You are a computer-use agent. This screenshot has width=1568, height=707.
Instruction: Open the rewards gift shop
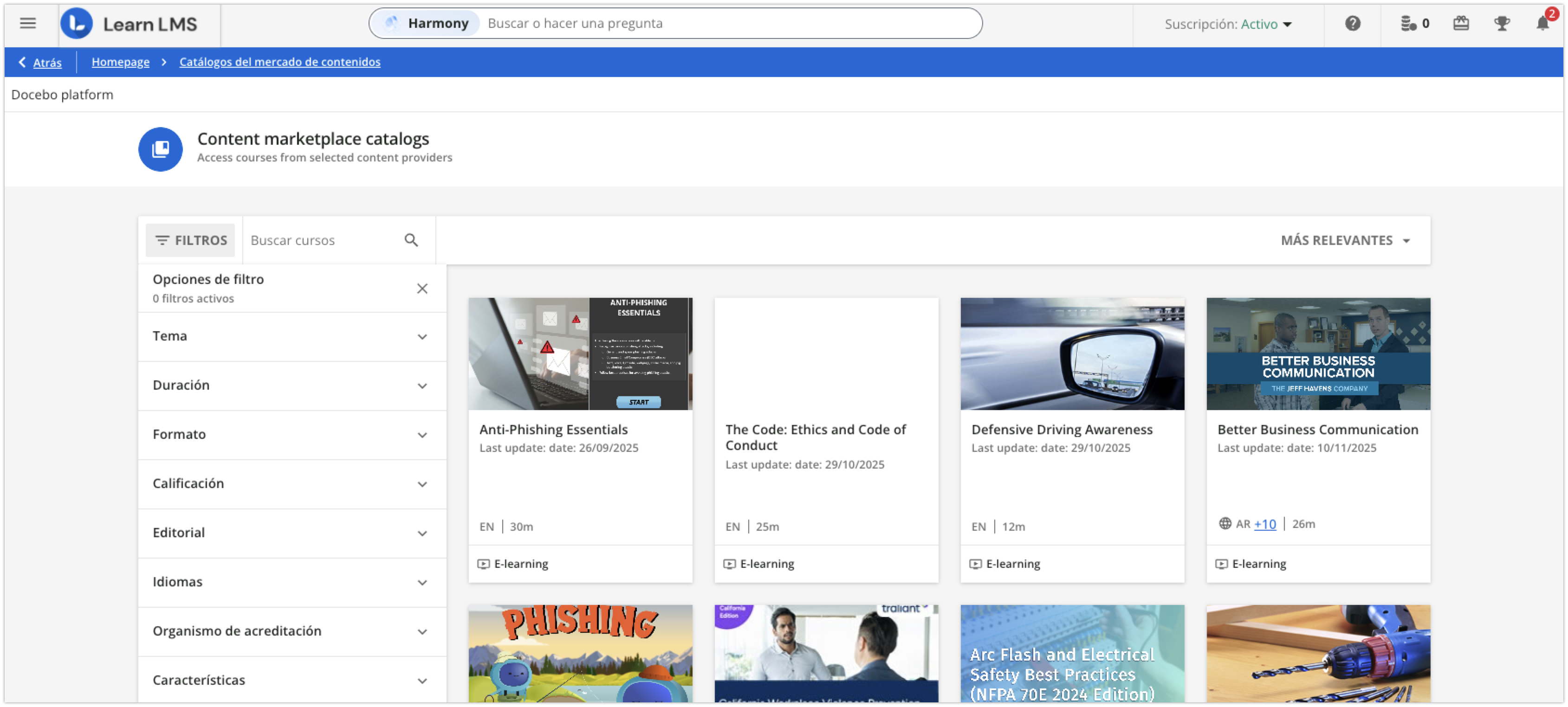tap(1461, 23)
